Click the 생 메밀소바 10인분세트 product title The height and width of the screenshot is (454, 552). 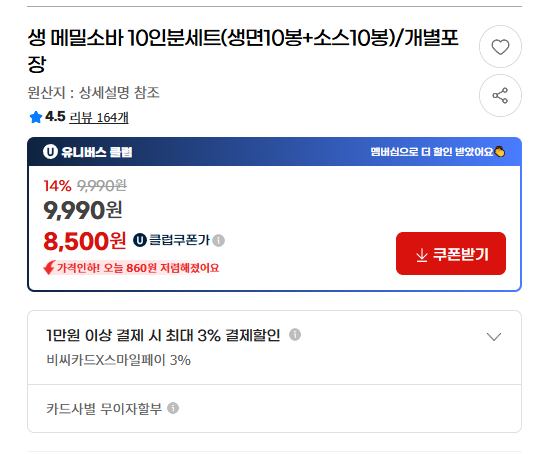[x=243, y=50]
